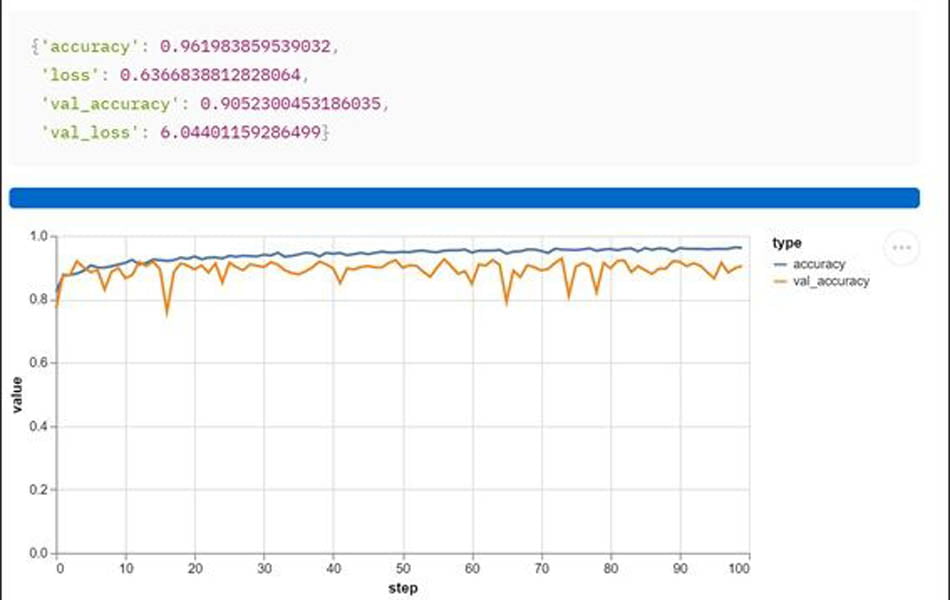Click the x-axis title 'step'

(403, 588)
